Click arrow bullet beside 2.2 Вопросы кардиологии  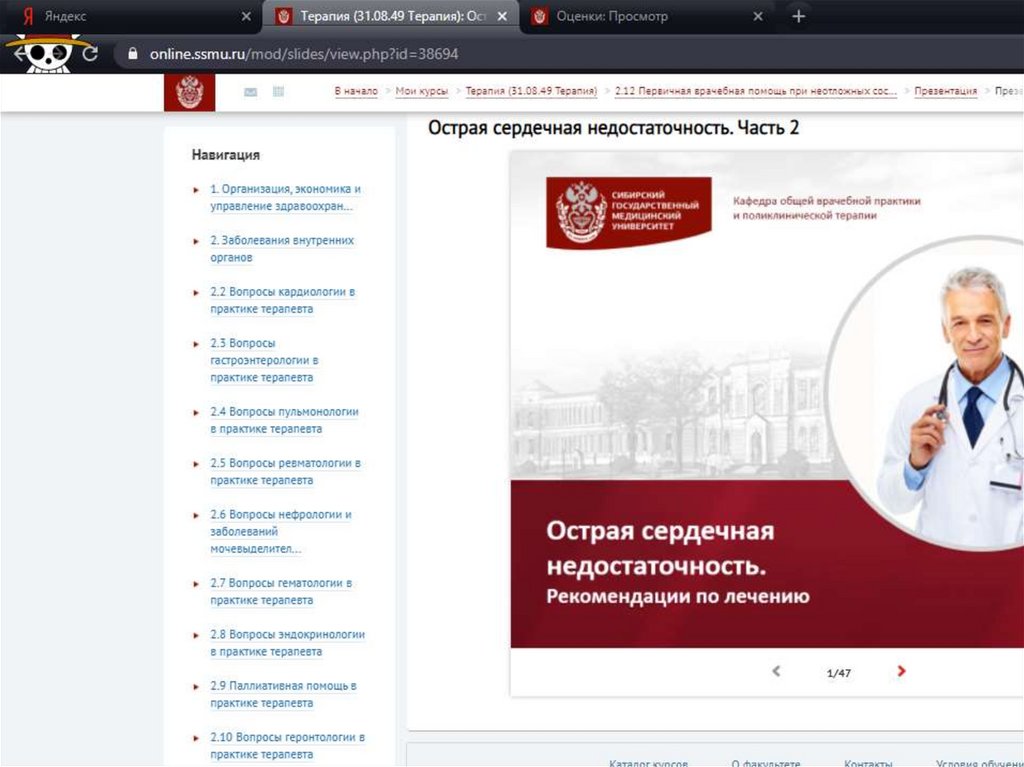click(x=195, y=293)
